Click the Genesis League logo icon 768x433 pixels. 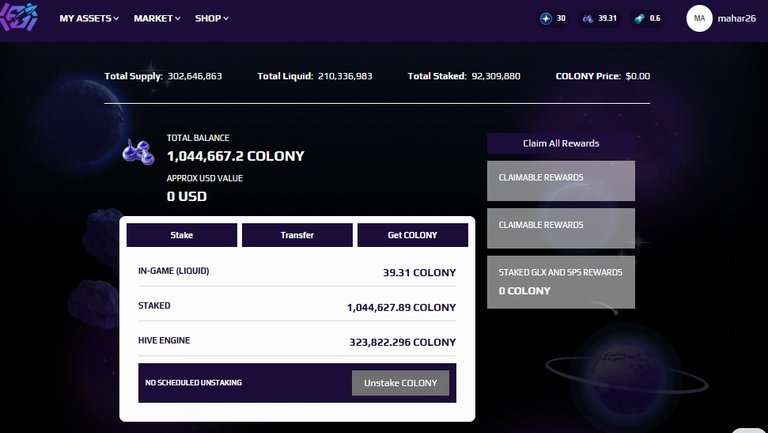point(19,17)
